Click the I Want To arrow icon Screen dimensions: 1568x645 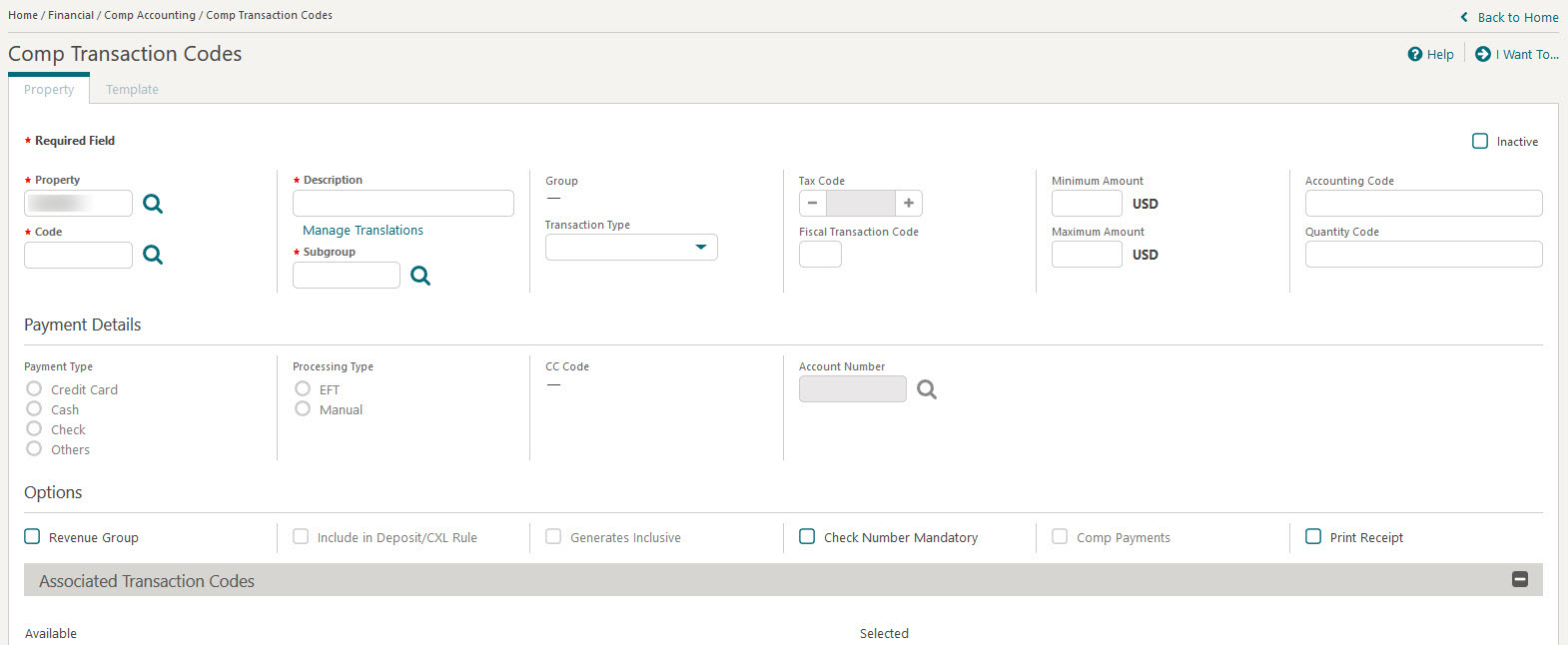tap(1483, 55)
